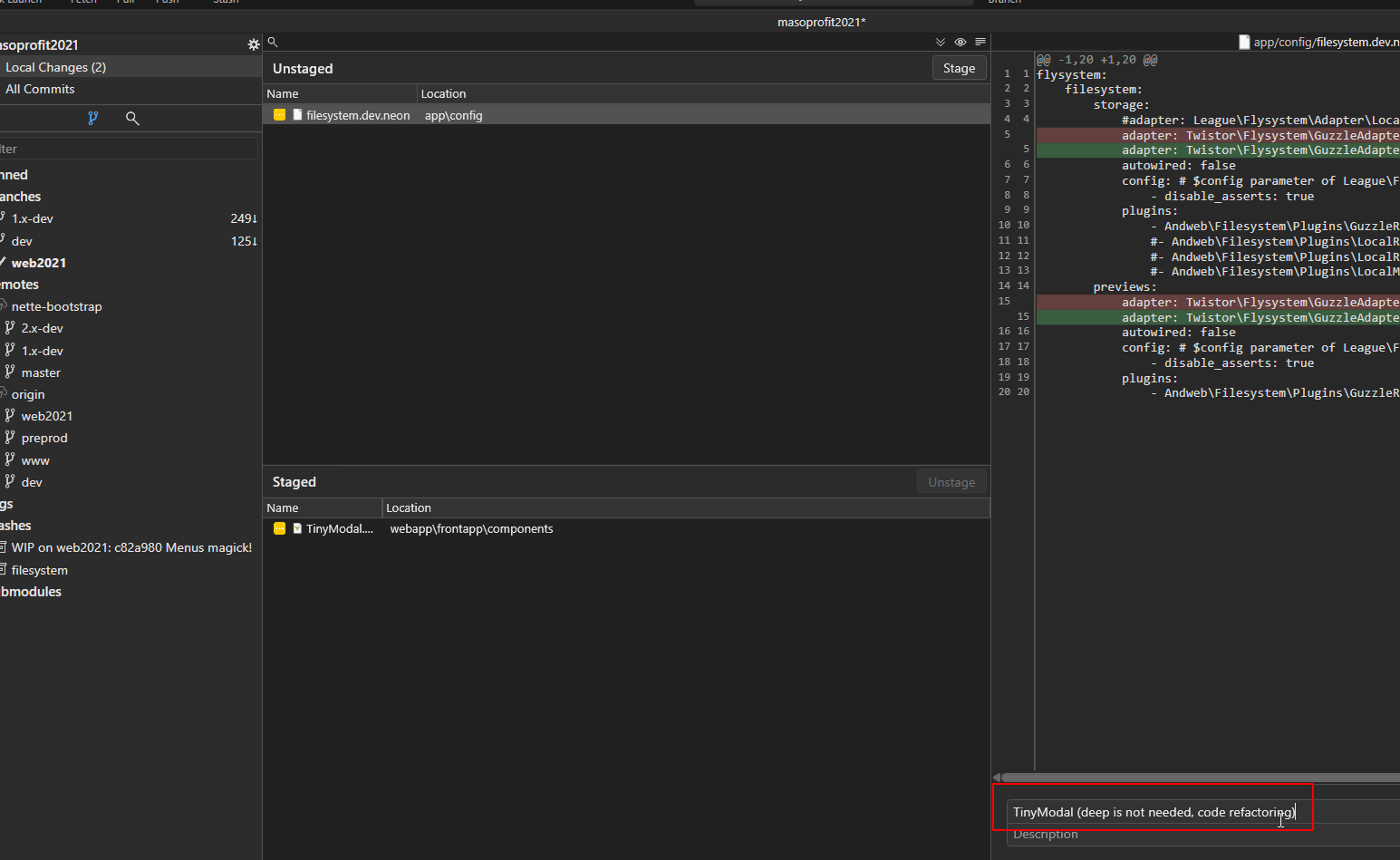Click the branch icon of origin preprod
1400x860 pixels.
click(x=10, y=437)
